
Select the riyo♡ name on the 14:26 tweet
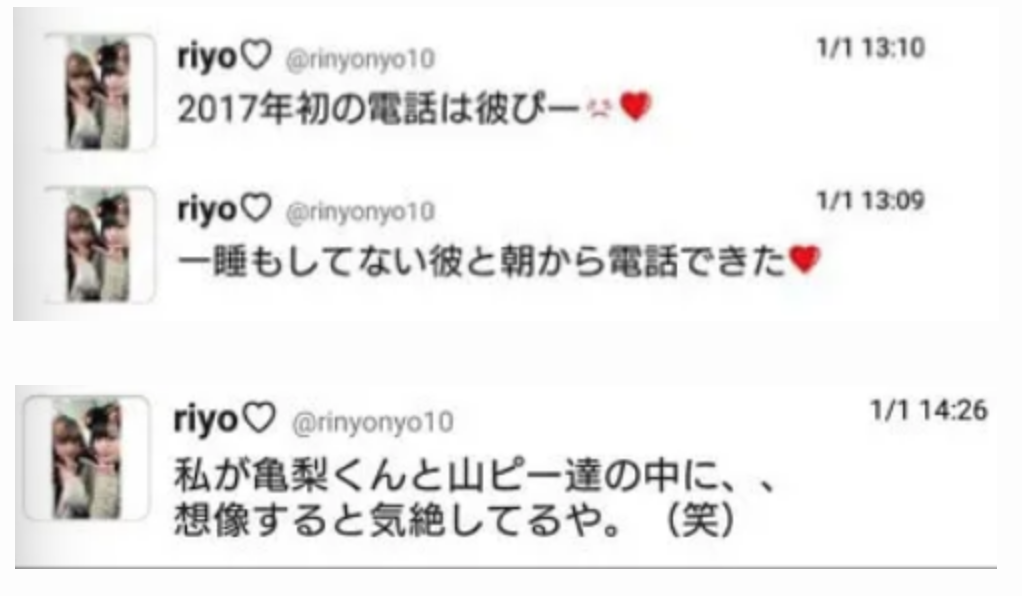click(225, 419)
